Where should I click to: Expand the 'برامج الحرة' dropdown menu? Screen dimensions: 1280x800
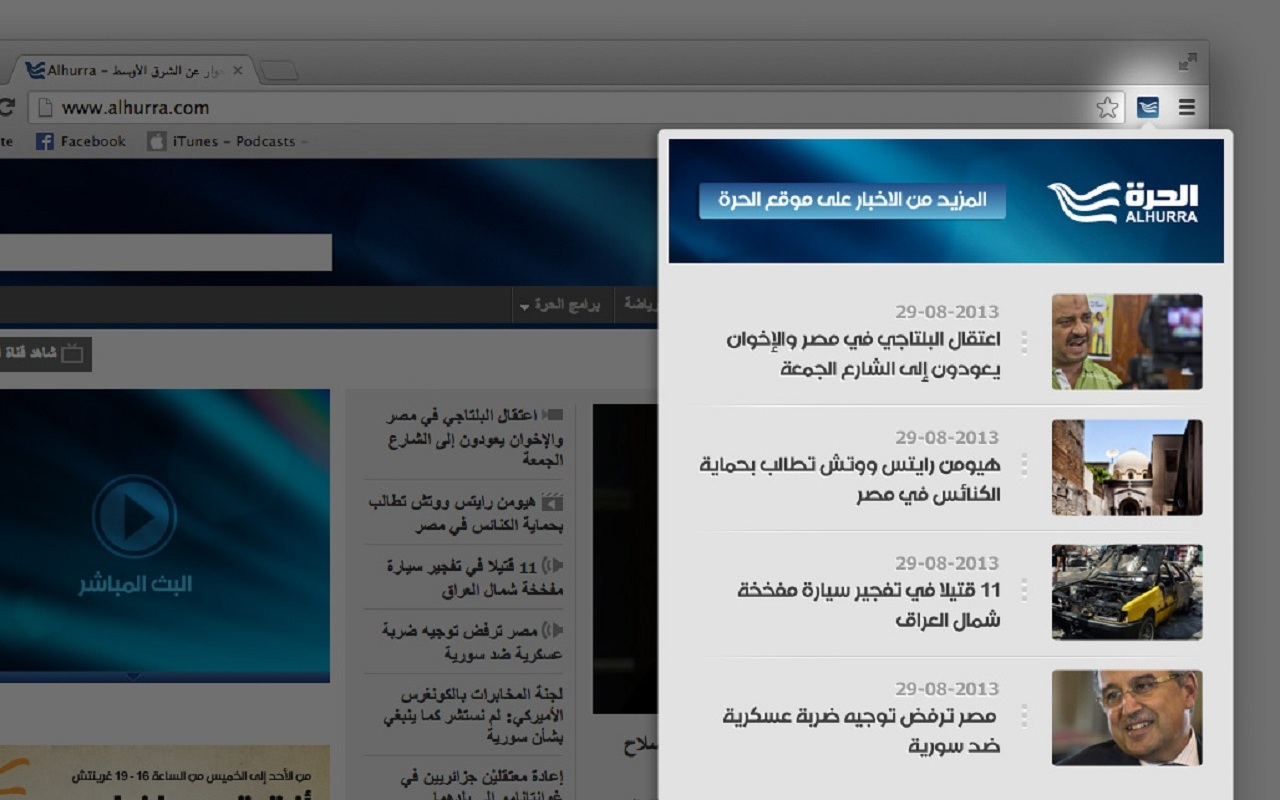tap(559, 305)
